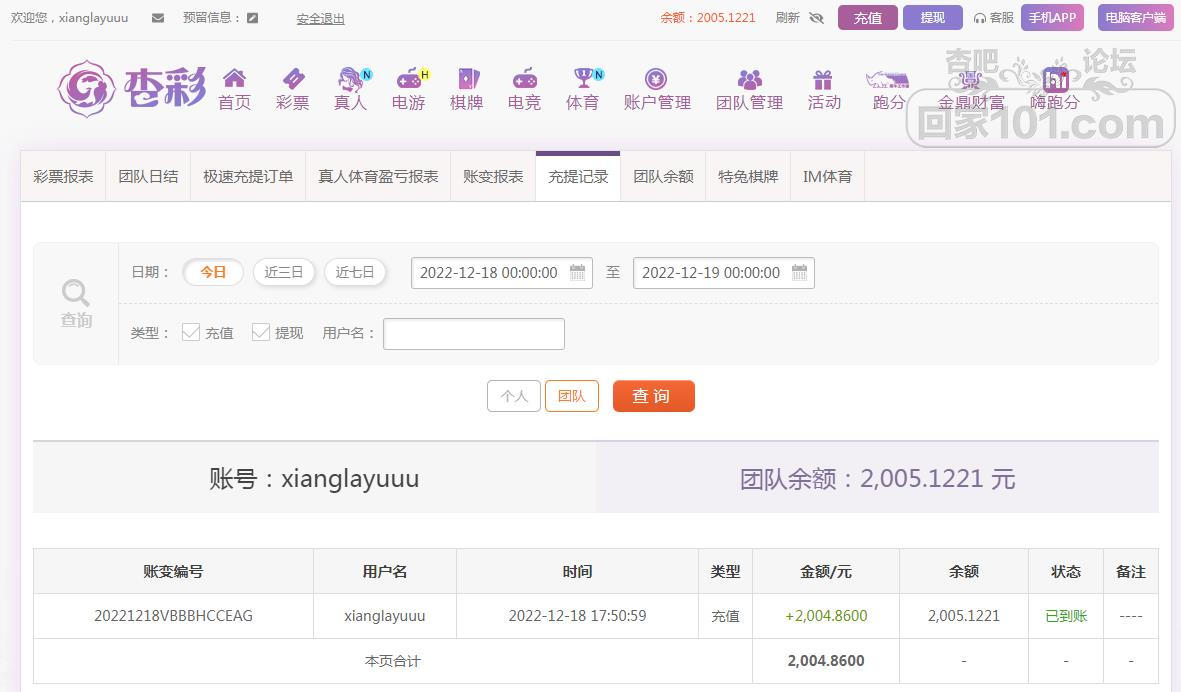
Task: Toggle balance visibility eye icon
Action: 816,18
